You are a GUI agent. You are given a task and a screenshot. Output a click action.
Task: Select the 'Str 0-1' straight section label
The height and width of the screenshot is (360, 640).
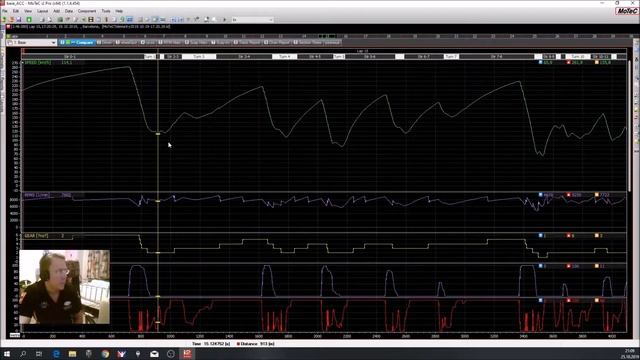(69, 56)
